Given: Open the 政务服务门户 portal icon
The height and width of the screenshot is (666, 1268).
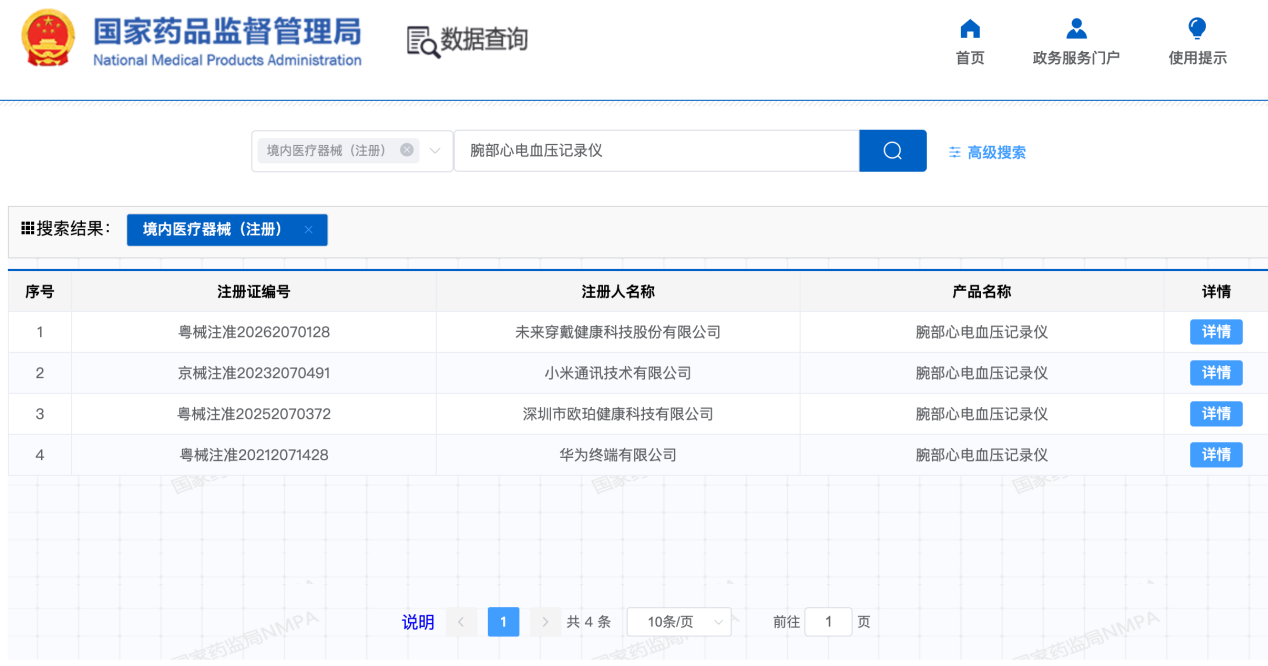Looking at the screenshot, I should click(1076, 29).
